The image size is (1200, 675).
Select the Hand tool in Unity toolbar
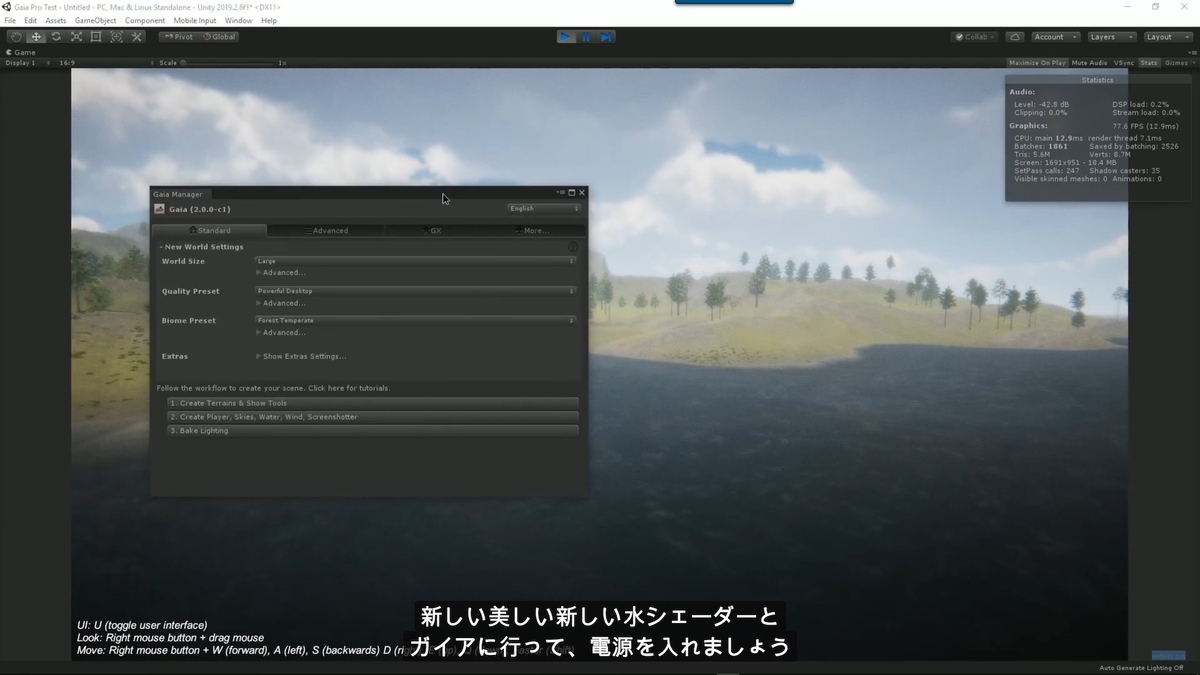click(x=16, y=37)
